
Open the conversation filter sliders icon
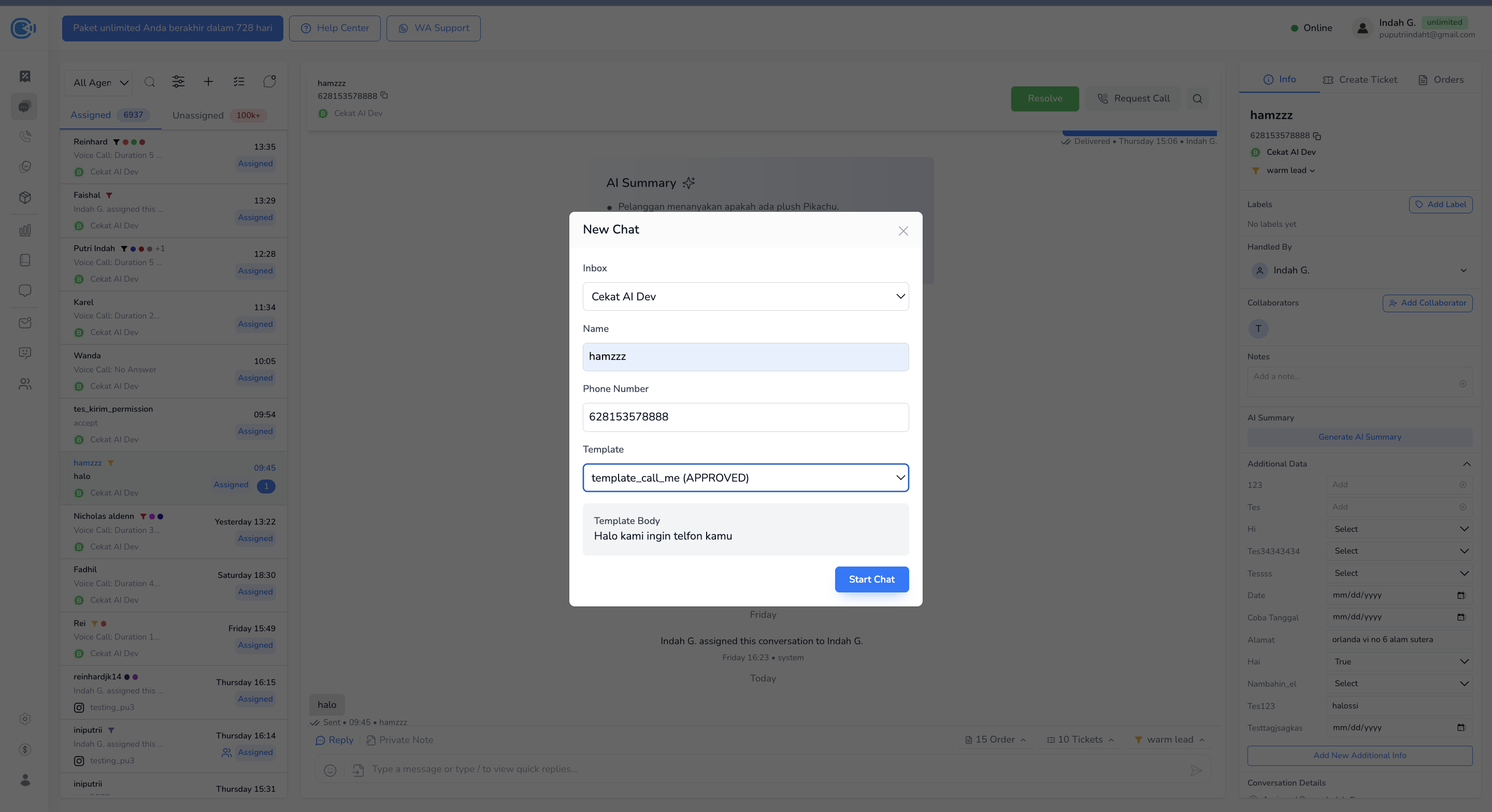coord(178,82)
